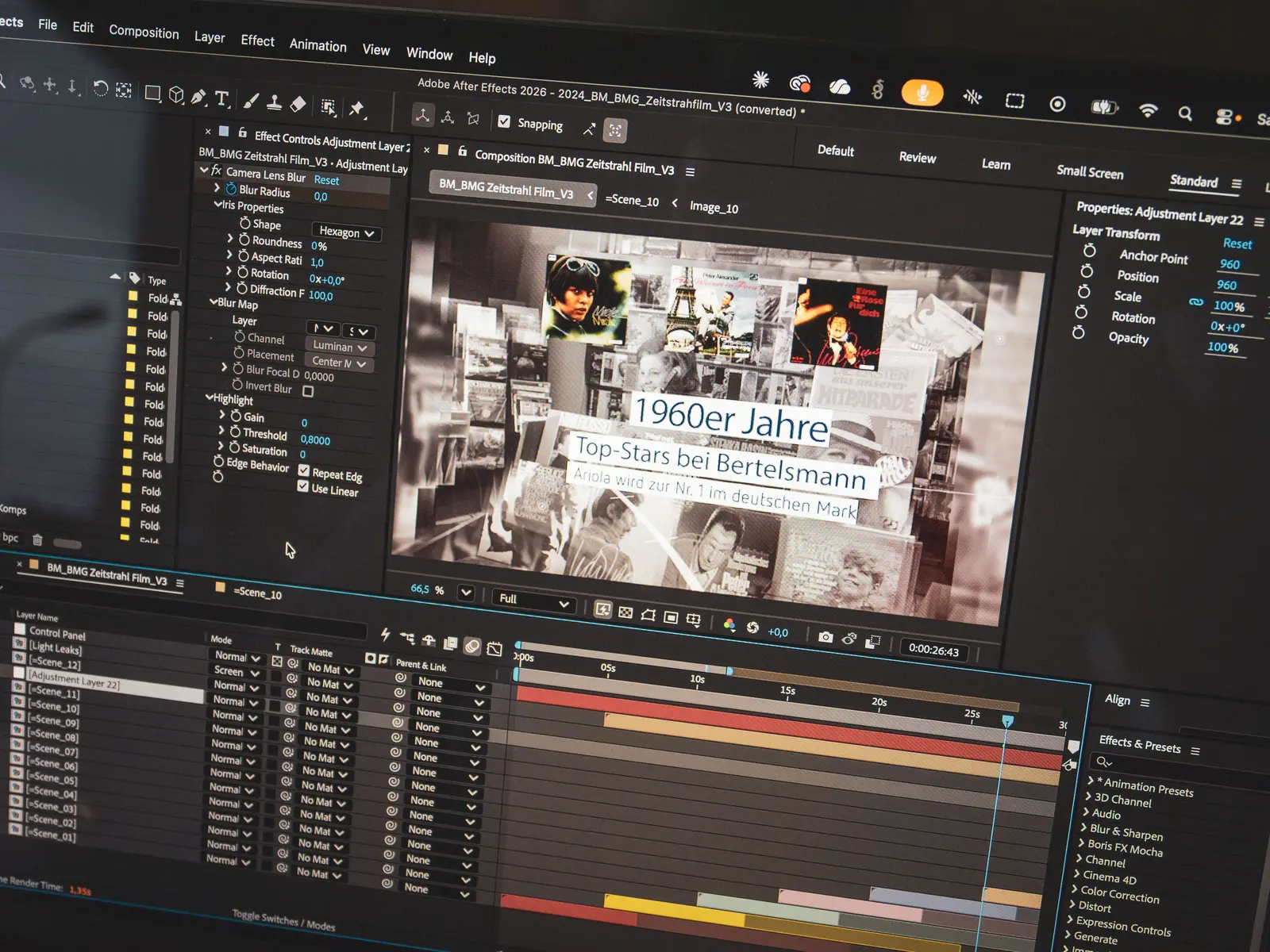Open the Blur Map Placement Center dropdown
The height and width of the screenshot is (952, 1270).
340,363
